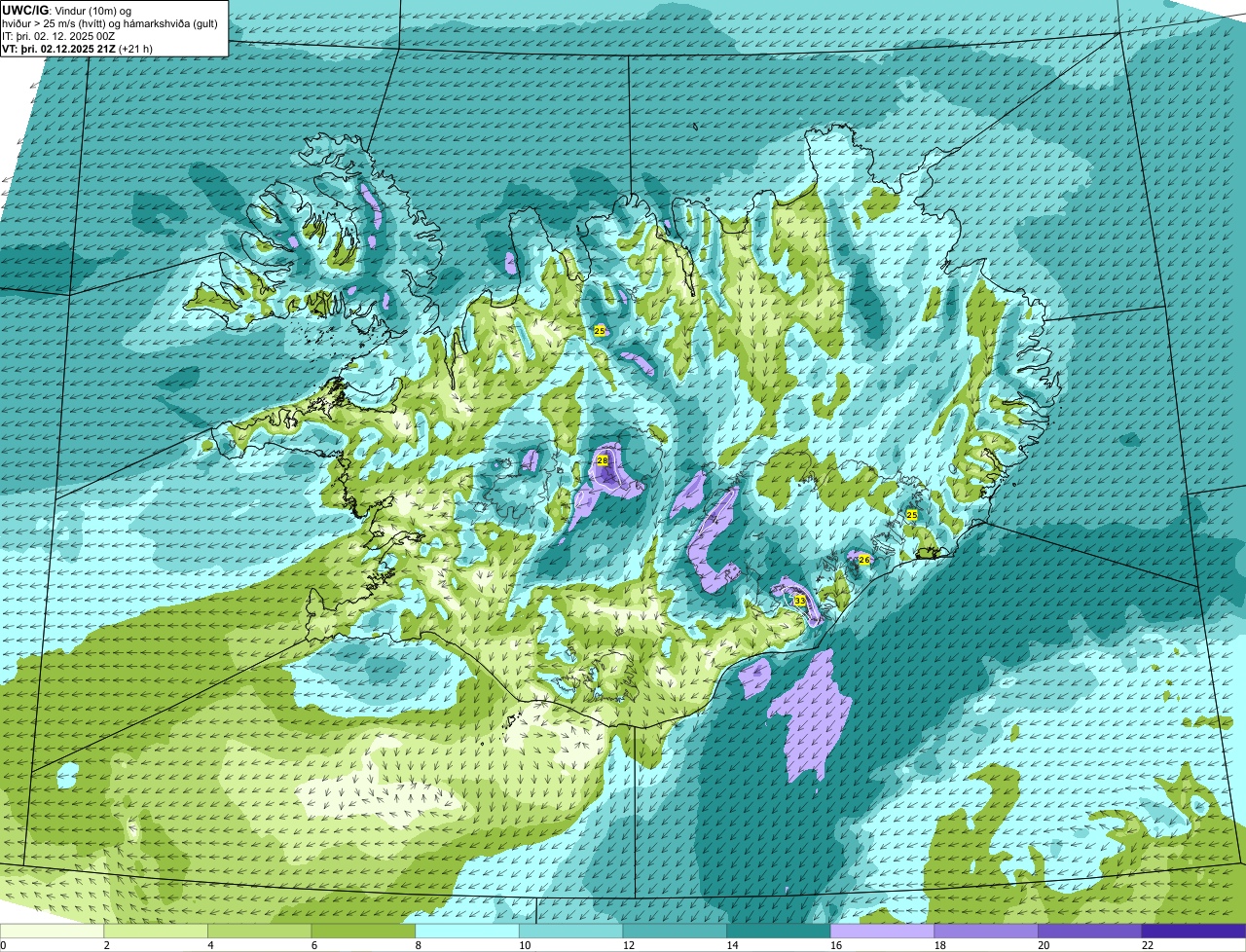Click the title line 'UWC/IG: Vindur (10m) og'
Image resolution: width=1246 pixels, height=952 pixels.
coord(66,10)
